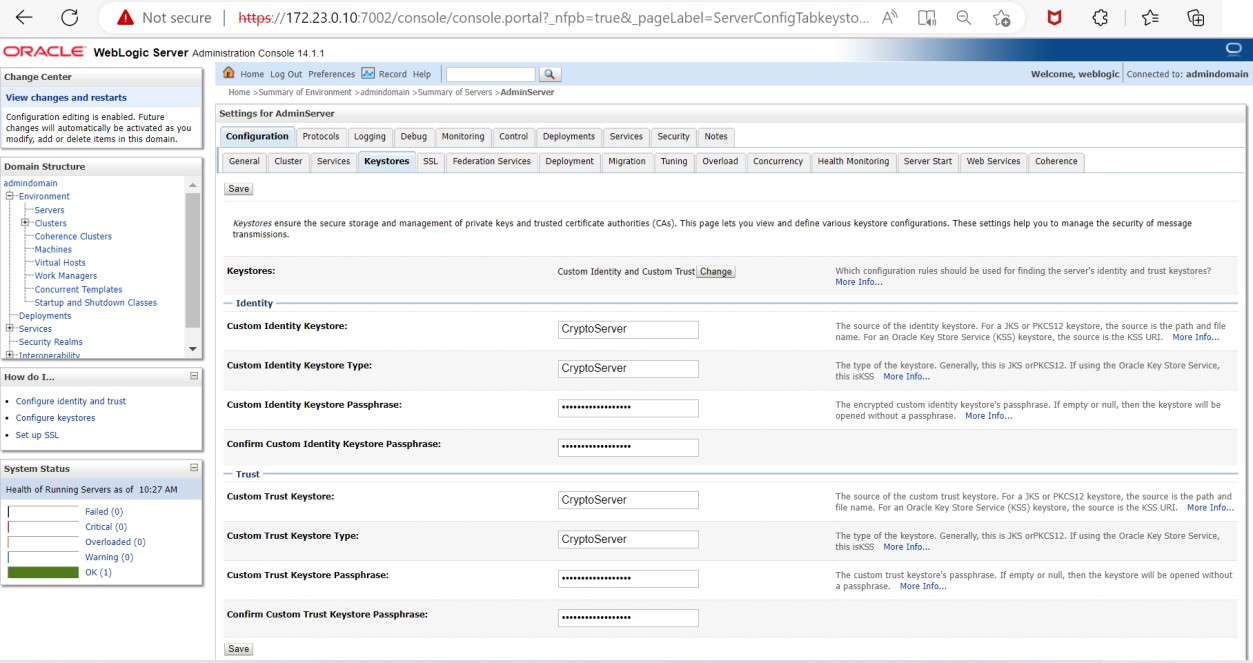Switch to the Logging tab
This screenshot has height=663, width=1253.
370,137
